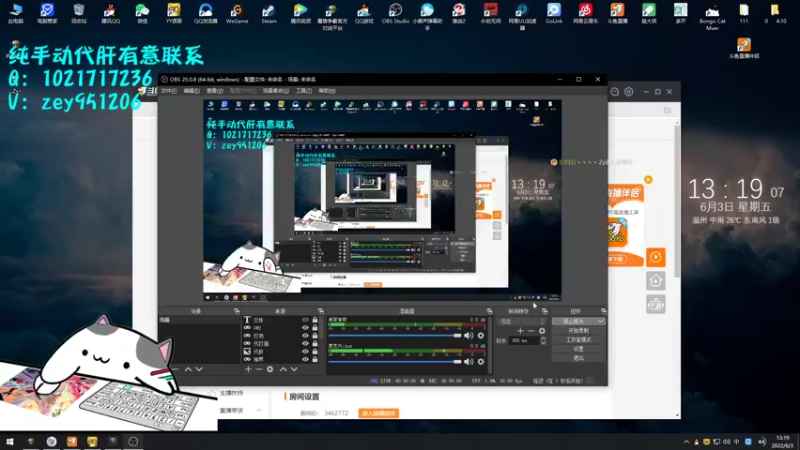Open Steam desktop shortcut
800x450 pixels.
(268, 13)
